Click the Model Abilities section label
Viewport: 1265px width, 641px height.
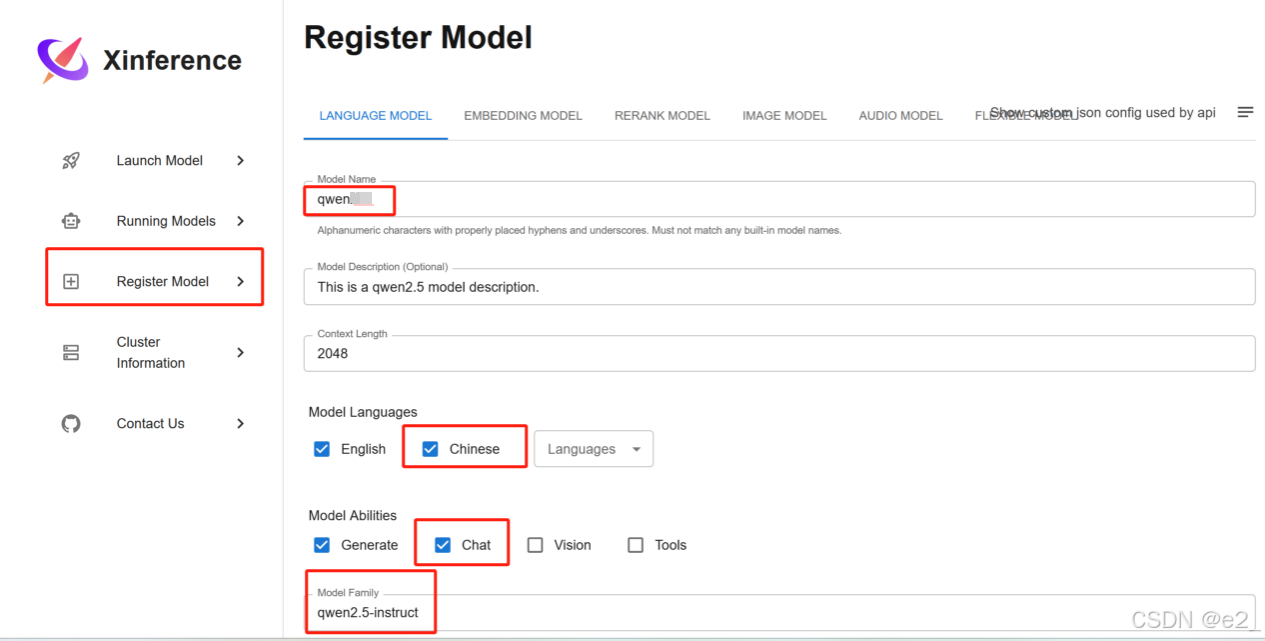353,516
